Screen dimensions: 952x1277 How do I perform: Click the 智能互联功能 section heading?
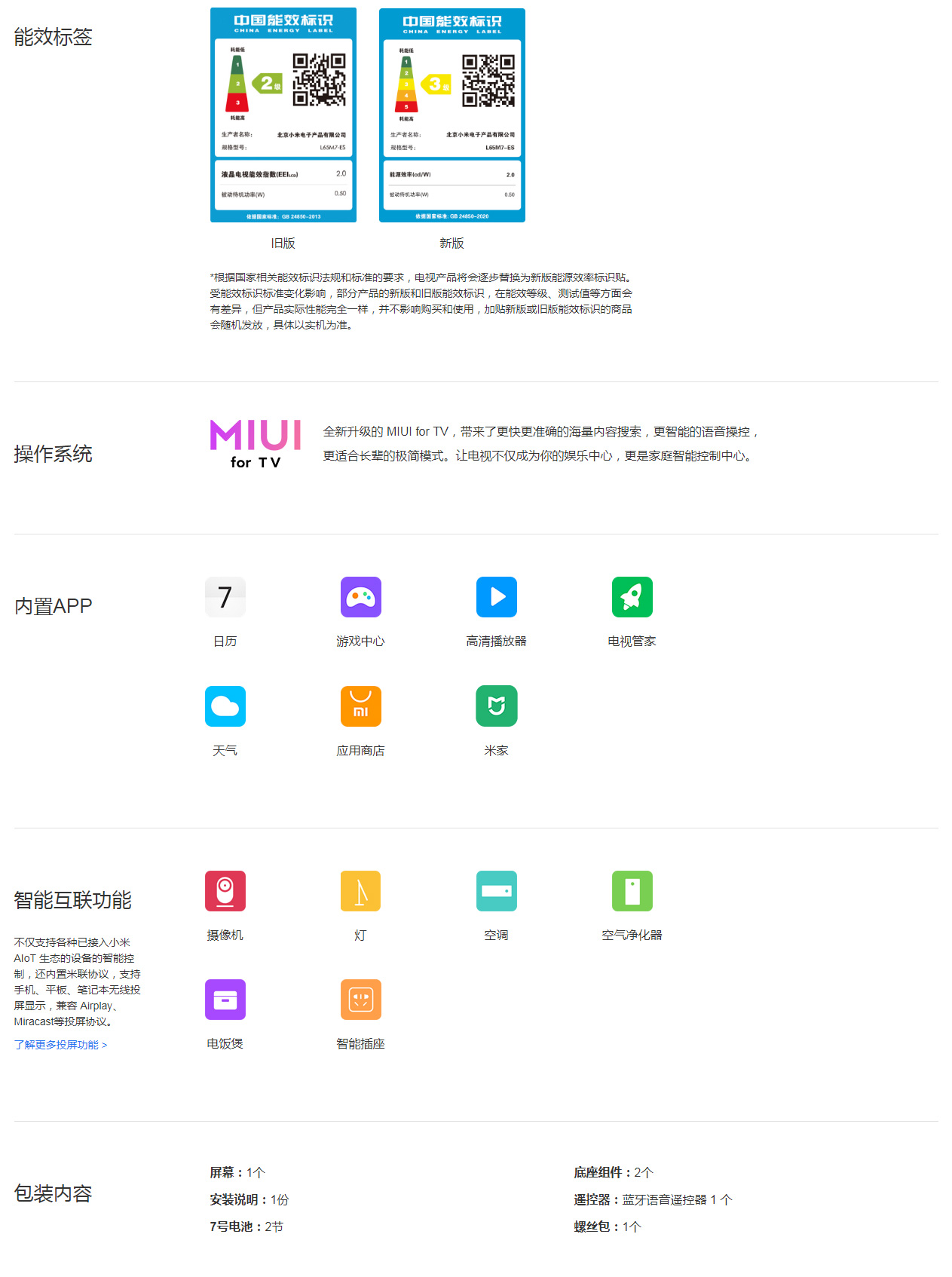pyautogui.click(x=72, y=900)
